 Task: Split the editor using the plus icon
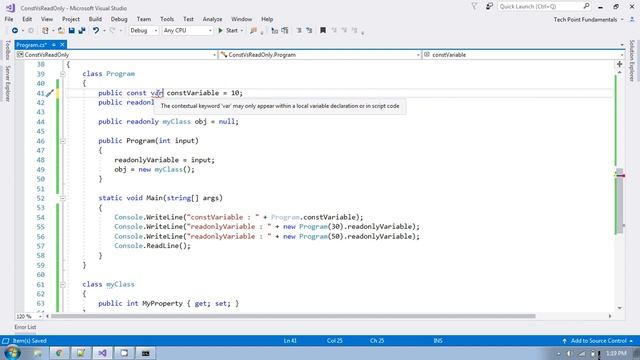(620, 64)
